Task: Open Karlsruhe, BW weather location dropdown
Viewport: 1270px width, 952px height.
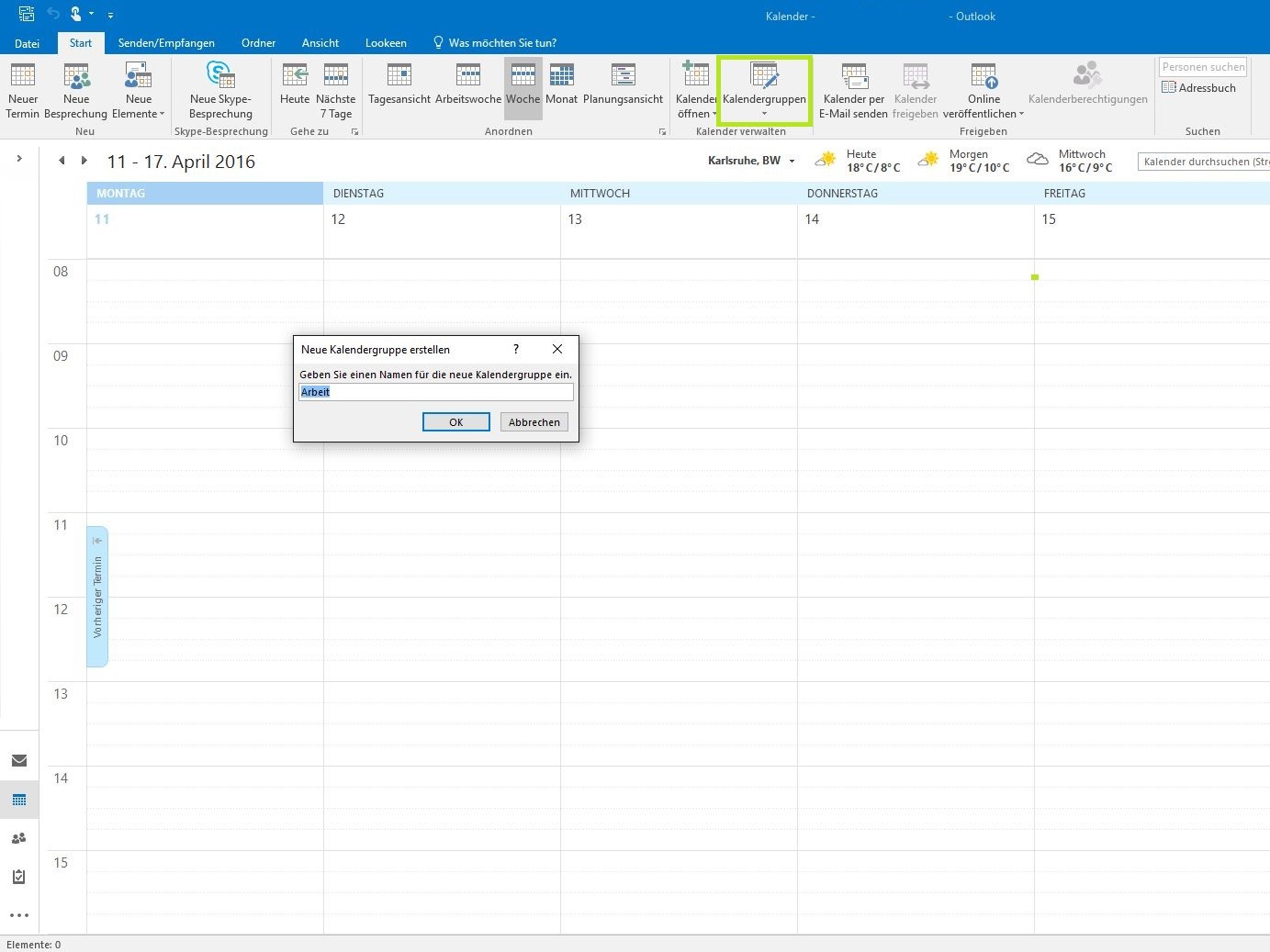Action: (x=792, y=162)
